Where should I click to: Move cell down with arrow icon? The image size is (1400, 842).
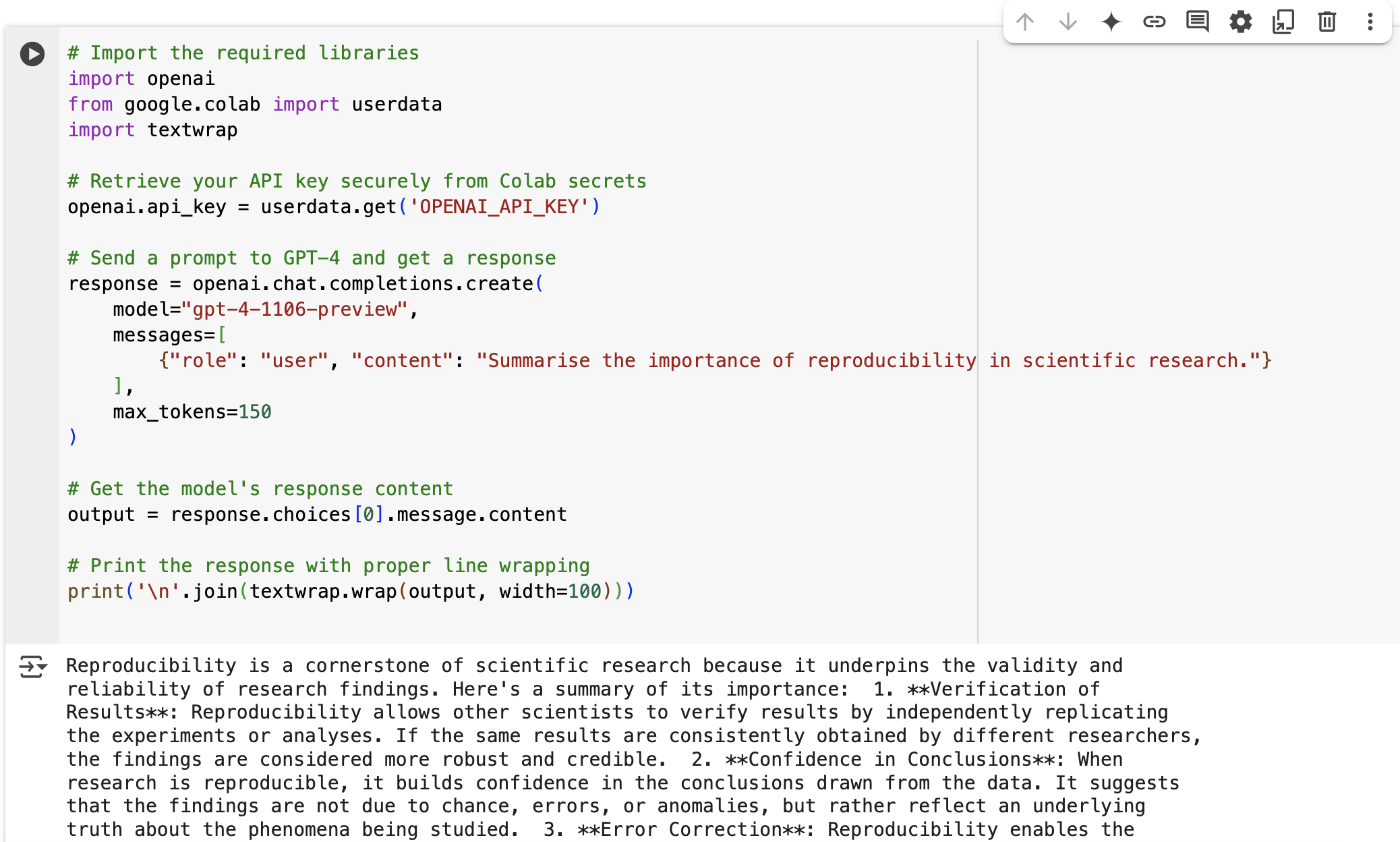coord(1068,22)
